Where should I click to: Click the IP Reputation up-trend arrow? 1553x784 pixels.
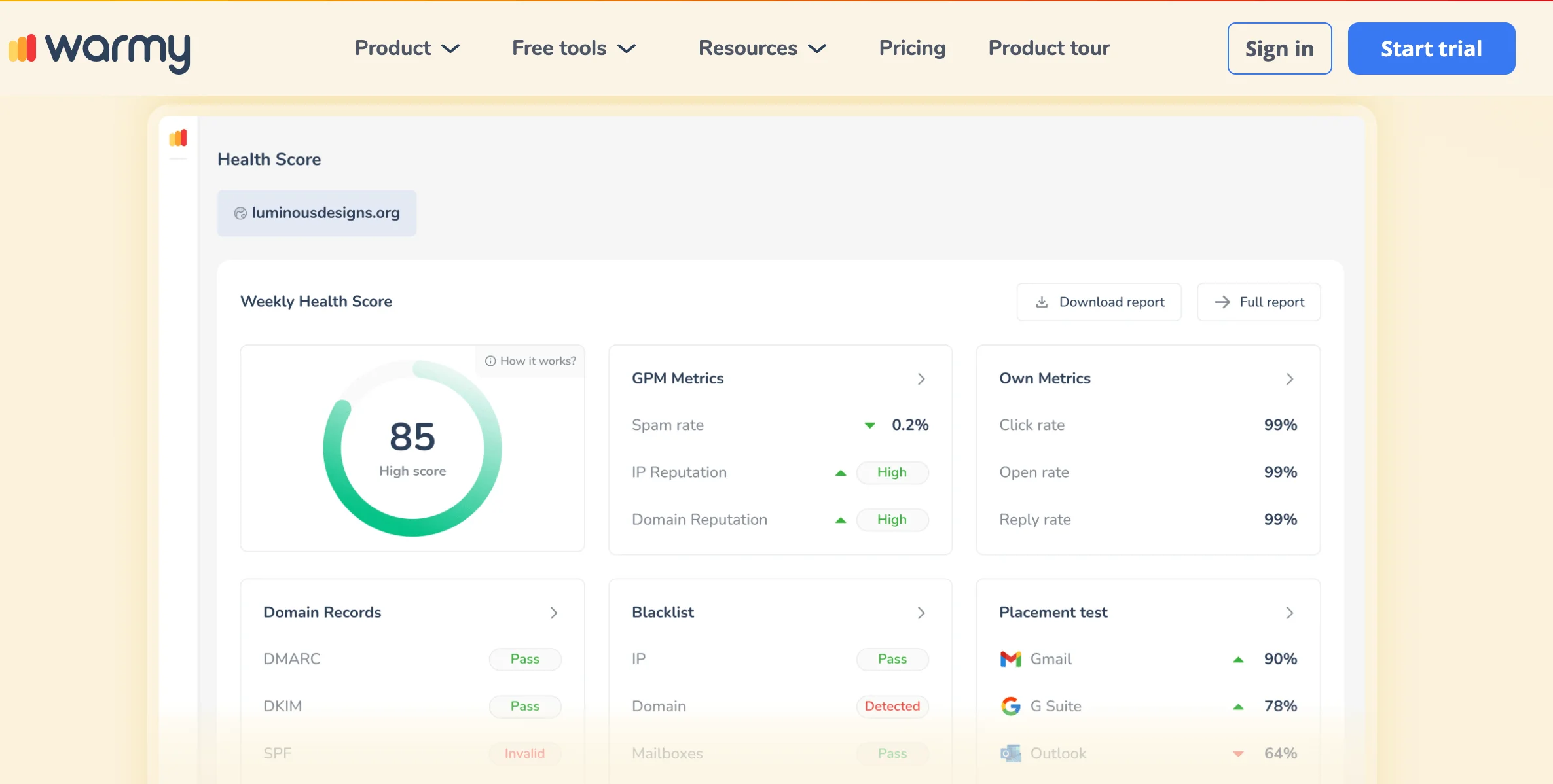click(x=841, y=472)
